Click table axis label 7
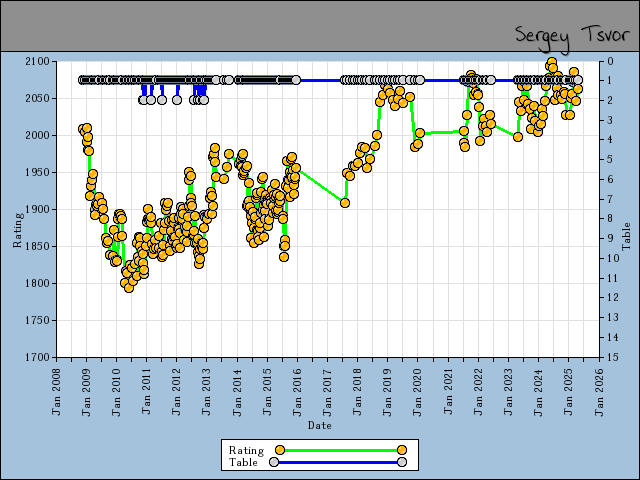The image size is (640, 480). (610, 199)
